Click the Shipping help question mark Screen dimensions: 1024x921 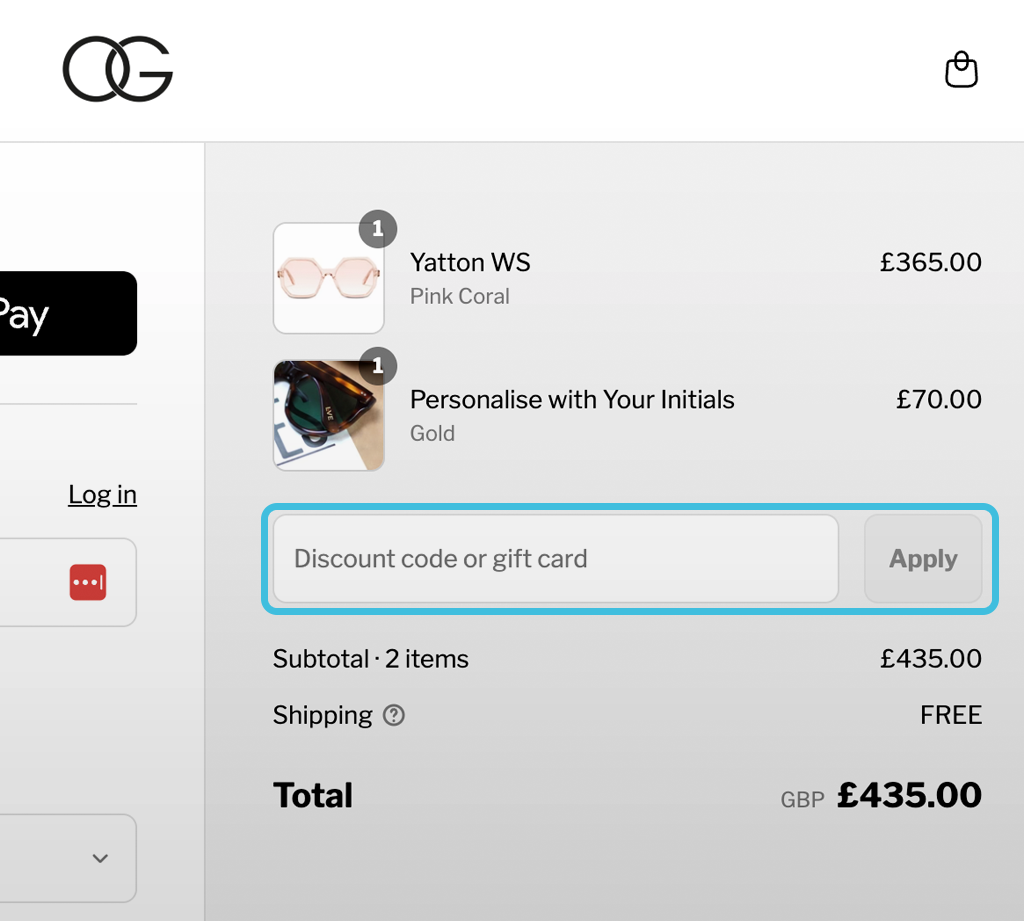[394, 715]
